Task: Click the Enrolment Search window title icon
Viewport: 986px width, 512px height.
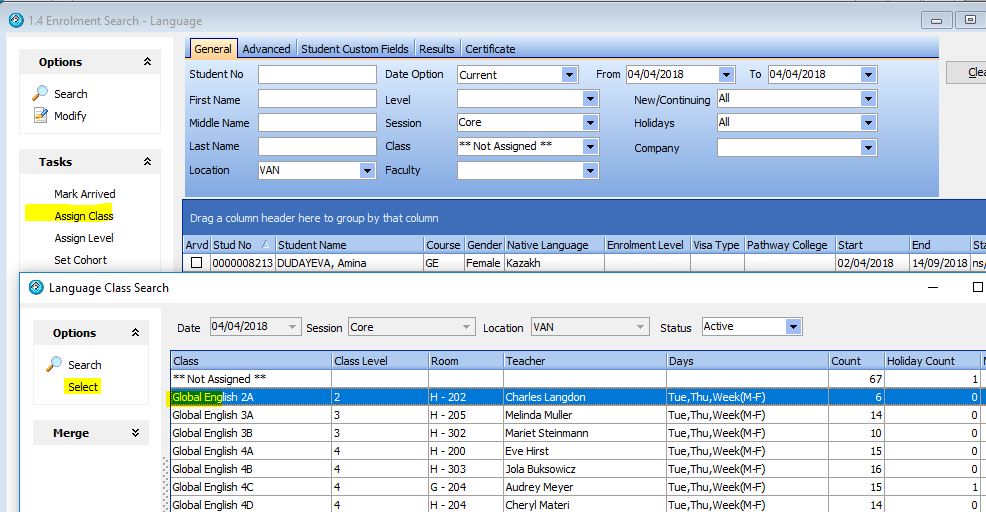Action: coord(15,20)
